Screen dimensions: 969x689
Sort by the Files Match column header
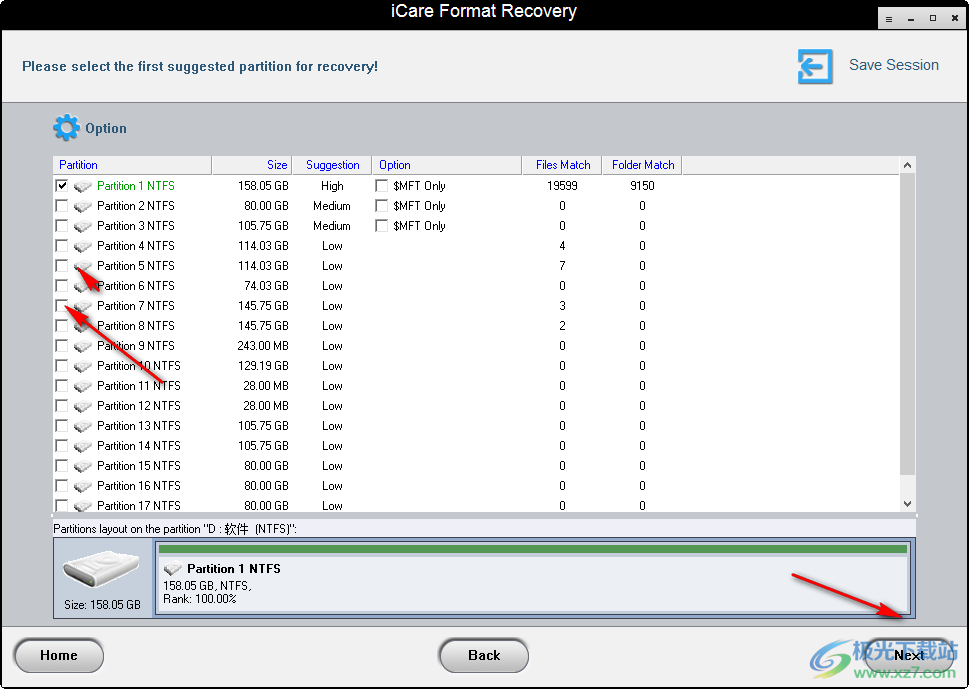562,165
